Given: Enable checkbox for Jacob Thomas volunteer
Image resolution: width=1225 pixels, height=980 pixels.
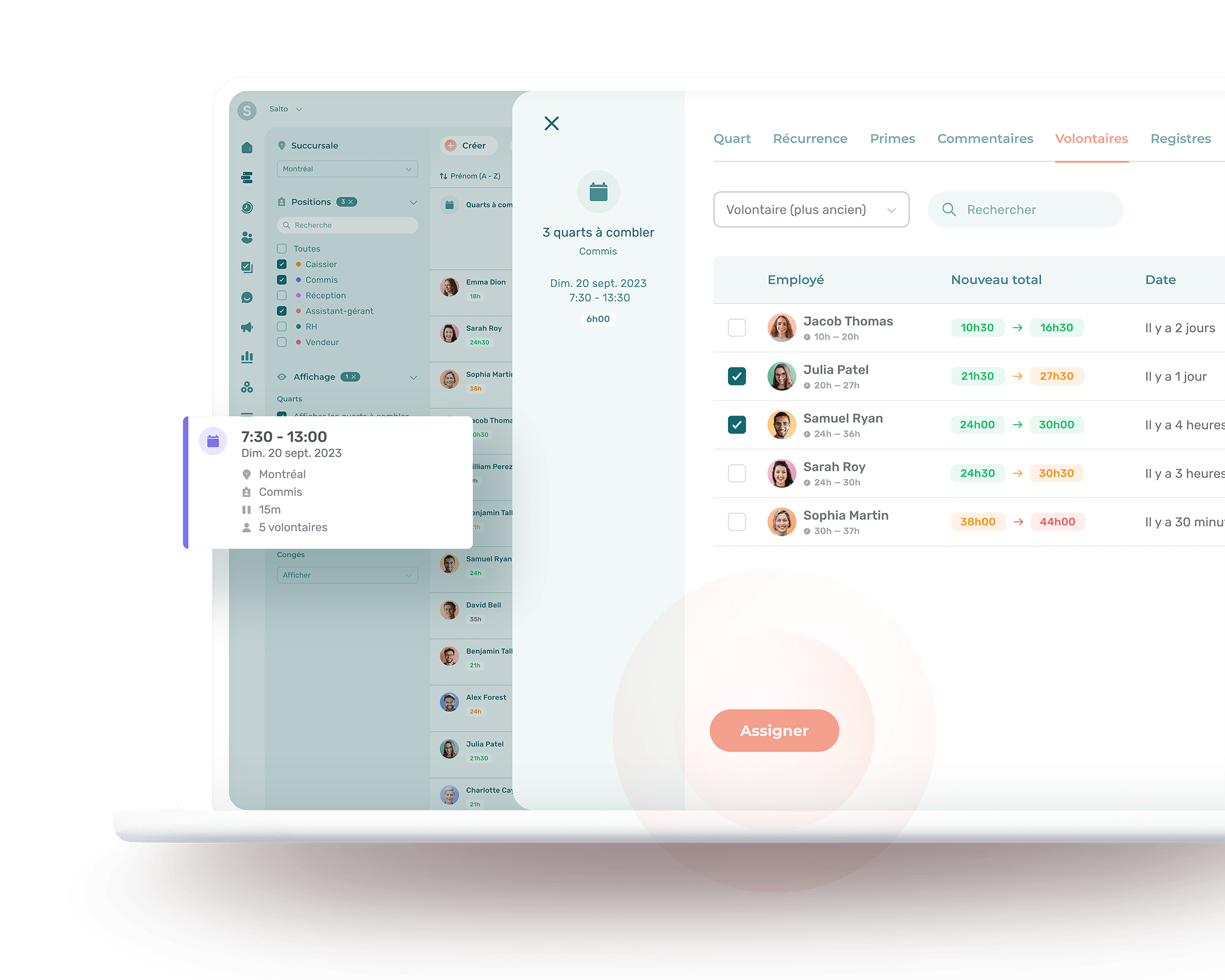Looking at the screenshot, I should point(736,327).
